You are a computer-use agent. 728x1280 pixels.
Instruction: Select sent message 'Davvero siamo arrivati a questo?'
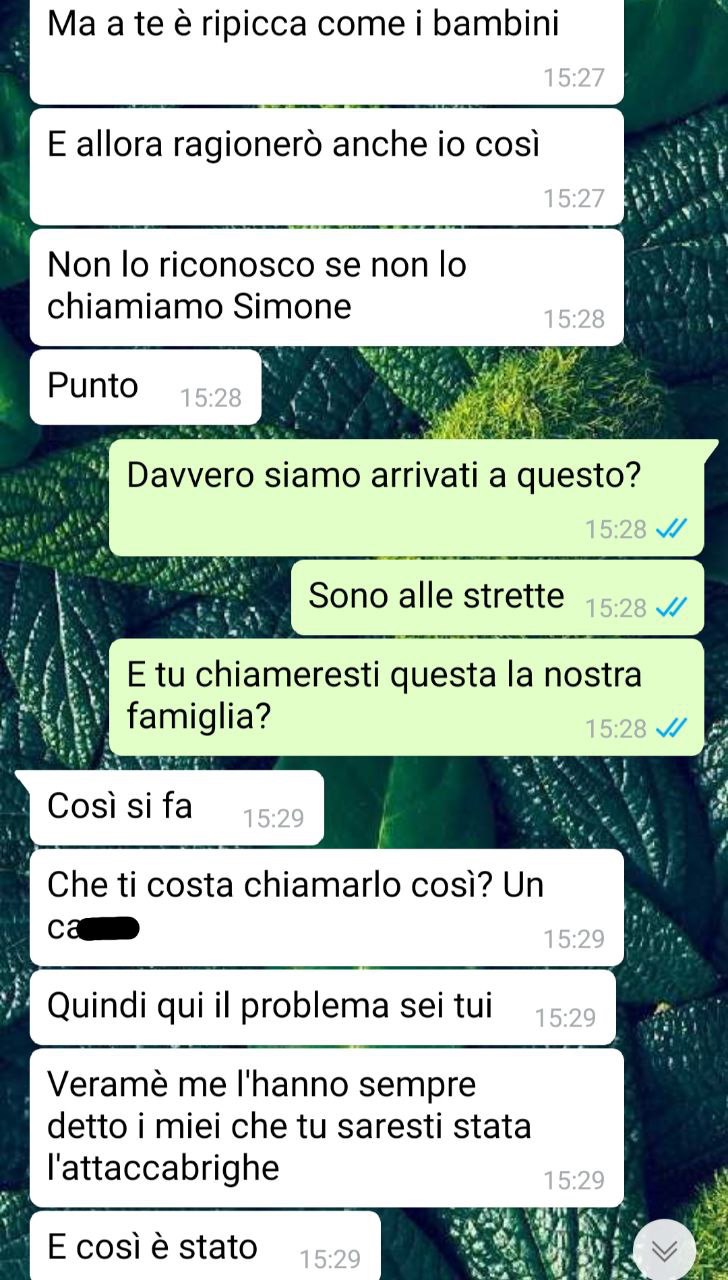413,497
